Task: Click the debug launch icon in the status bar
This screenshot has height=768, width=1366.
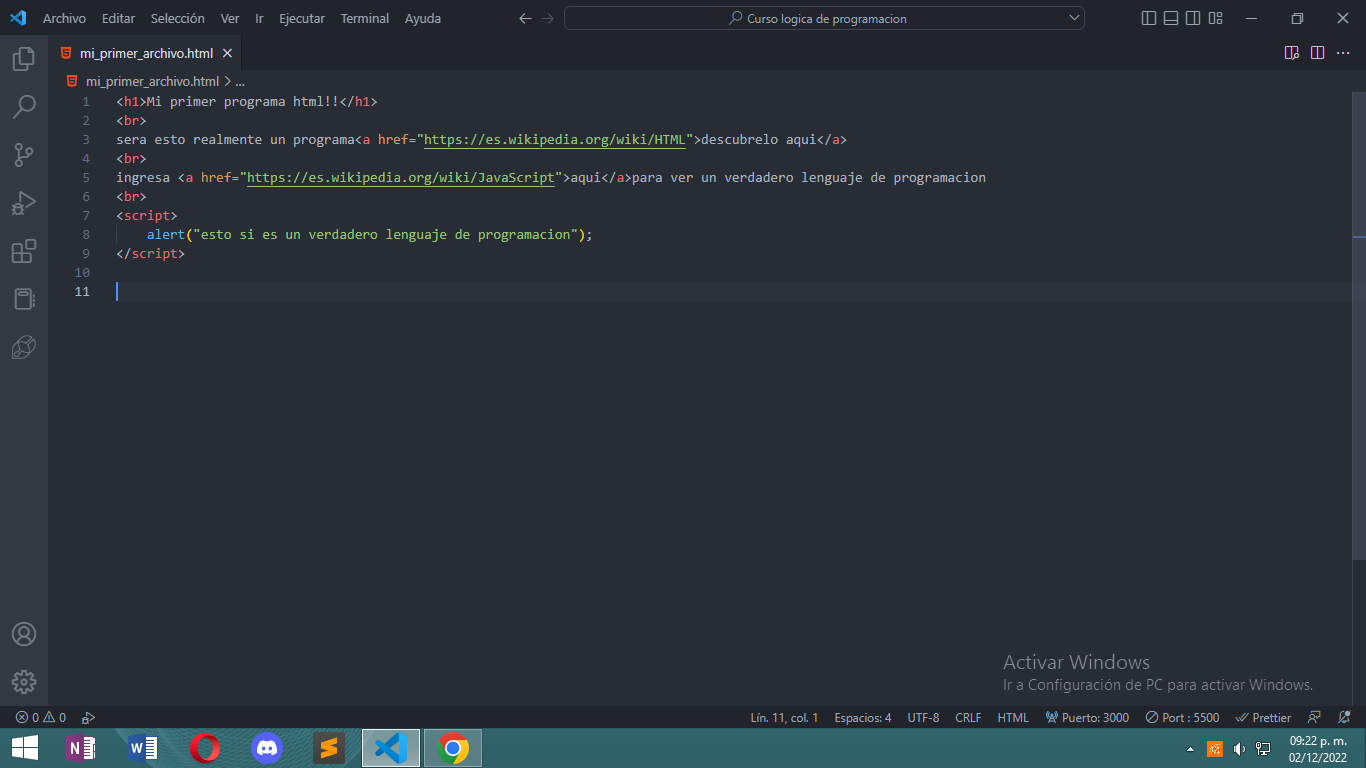Action: [x=88, y=717]
